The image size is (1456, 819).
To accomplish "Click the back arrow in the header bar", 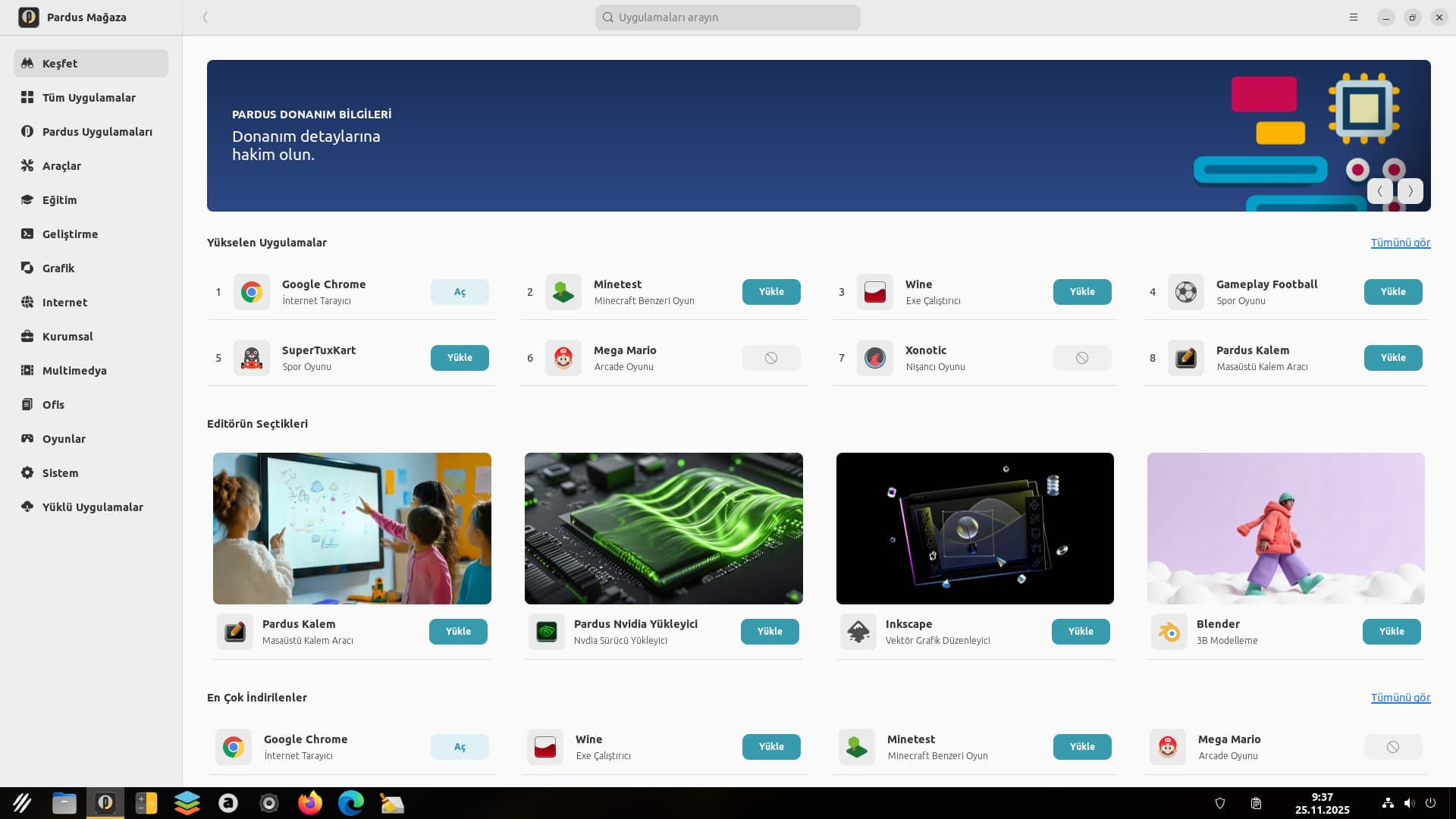I will click(205, 17).
